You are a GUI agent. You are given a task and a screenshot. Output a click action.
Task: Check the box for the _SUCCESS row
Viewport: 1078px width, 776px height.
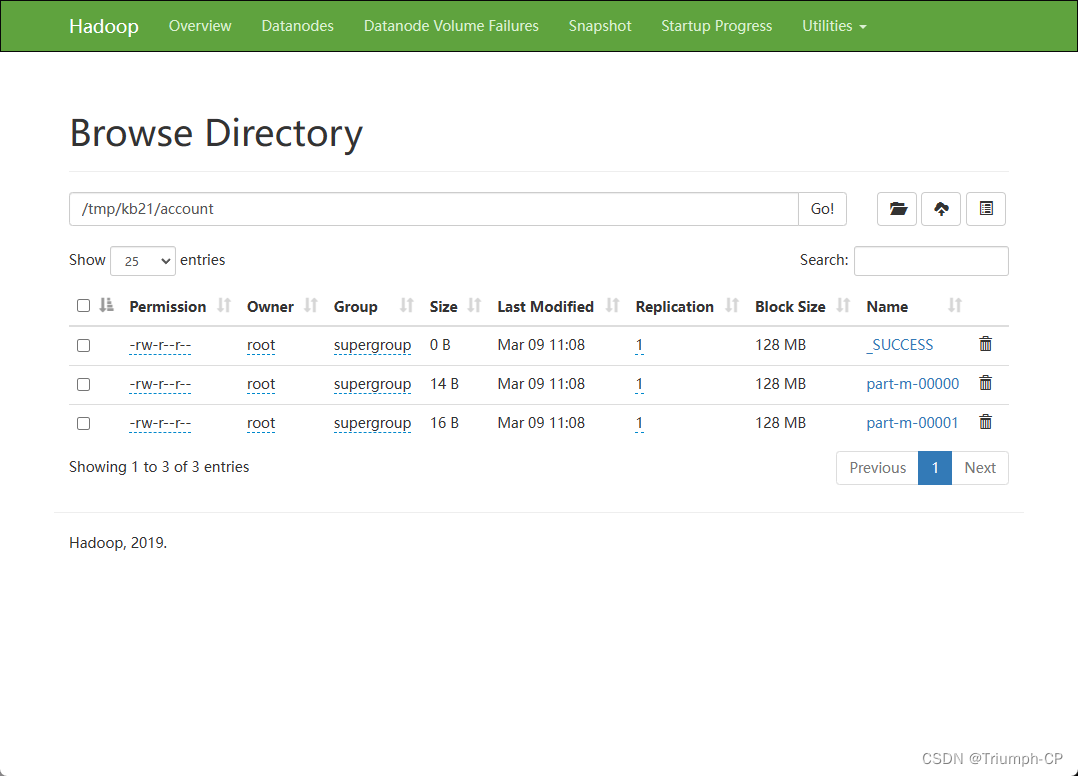[83, 345]
